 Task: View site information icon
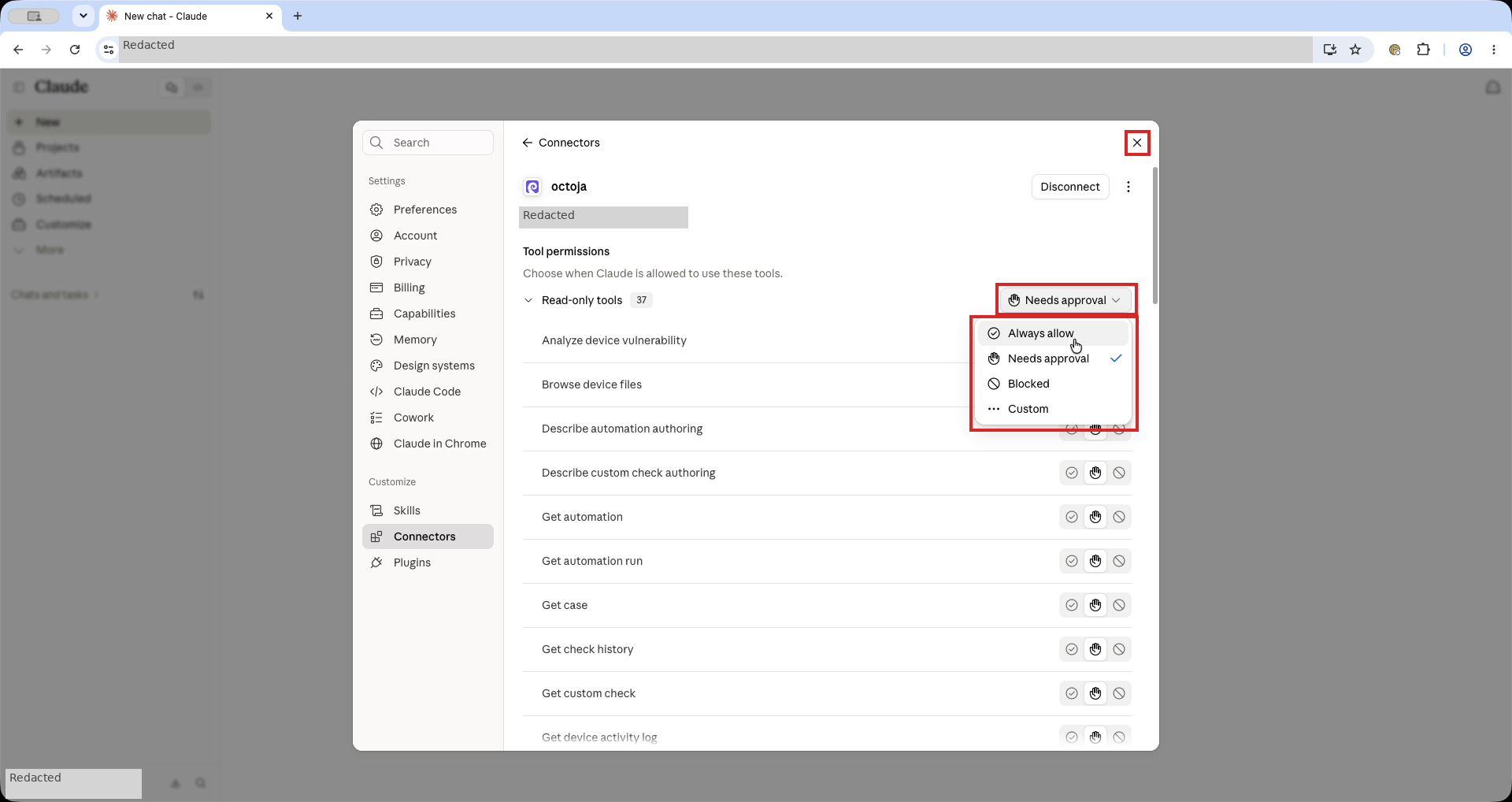(x=108, y=50)
